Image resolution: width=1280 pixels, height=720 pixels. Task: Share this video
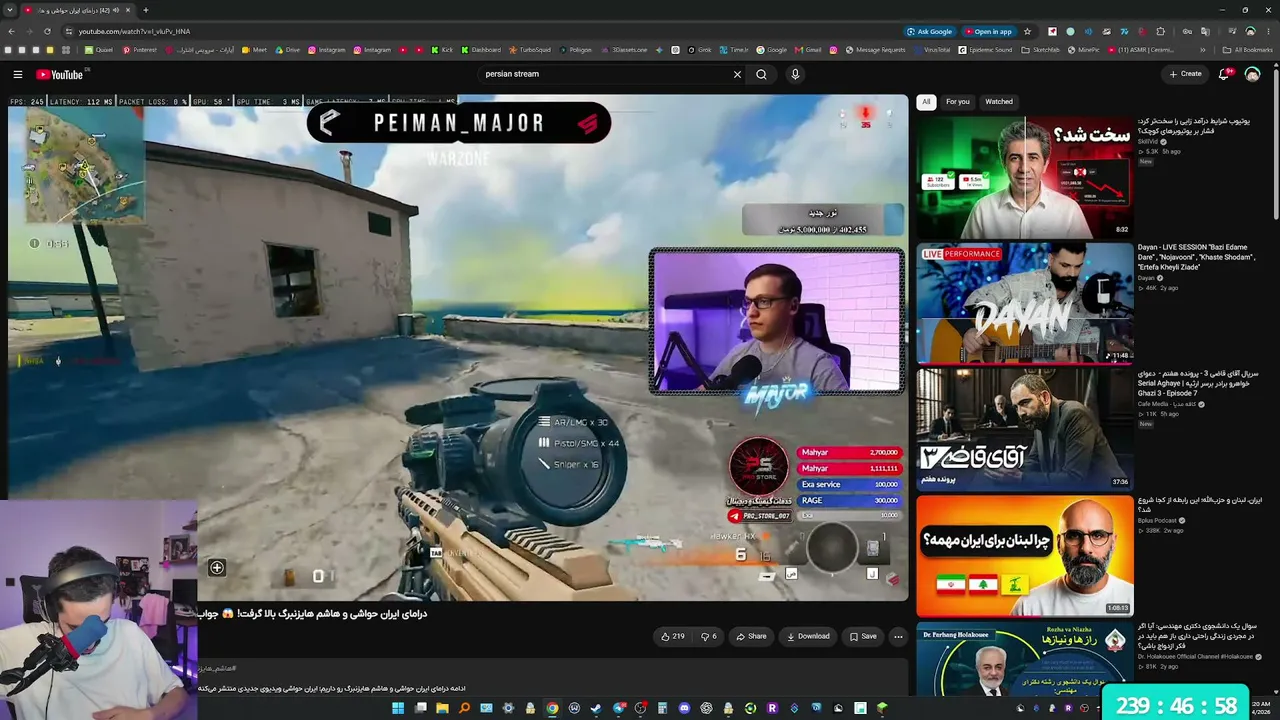coord(751,636)
